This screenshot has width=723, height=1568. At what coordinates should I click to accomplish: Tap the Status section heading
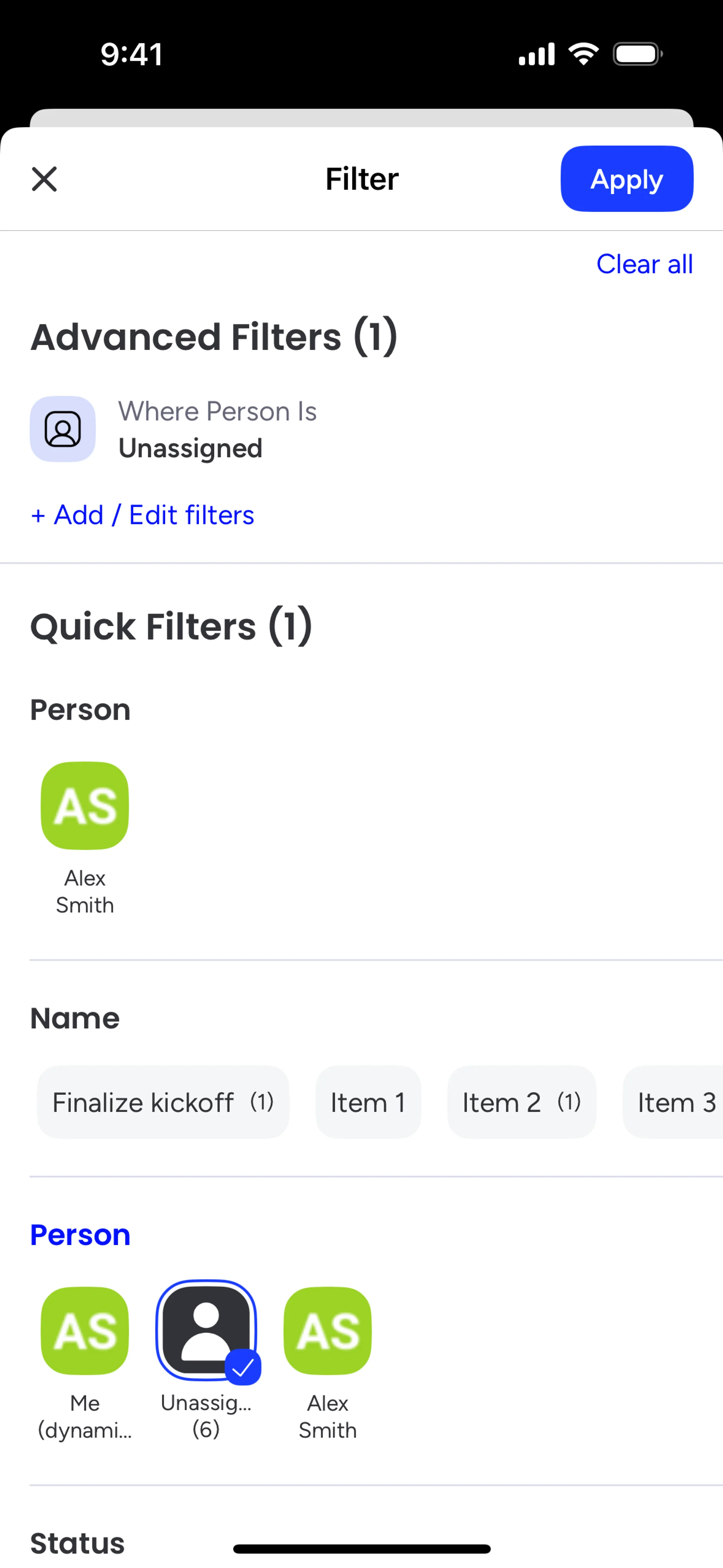(x=77, y=1543)
